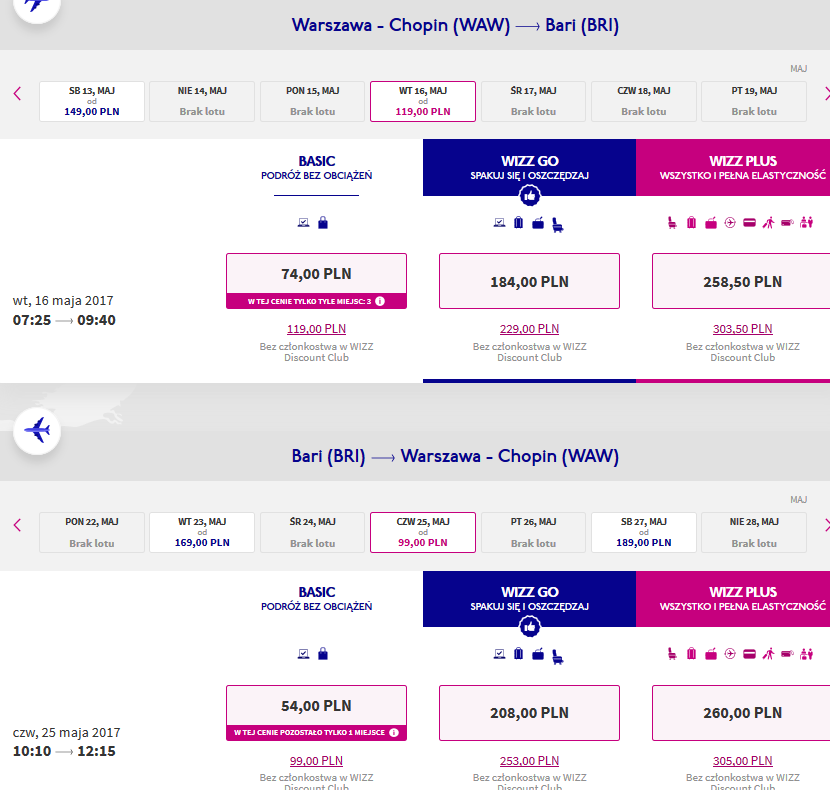Click small cabin bag icon under outbound BASIC

click(323, 223)
